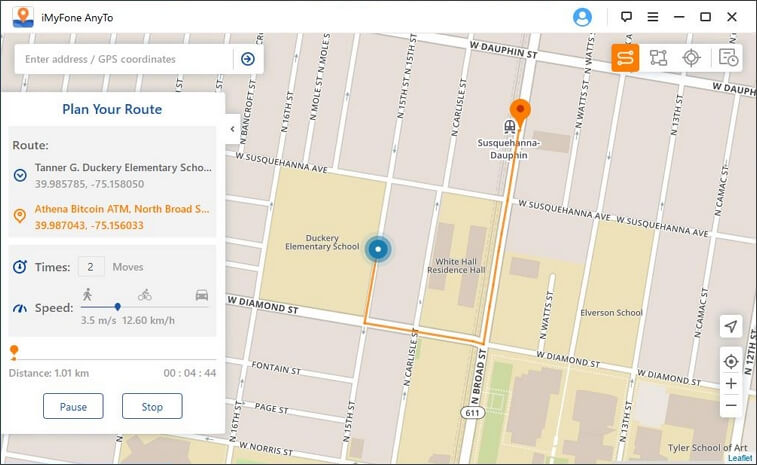Select the multi-spot route mode icon
The height and width of the screenshot is (465, 757).
[658, 58]
